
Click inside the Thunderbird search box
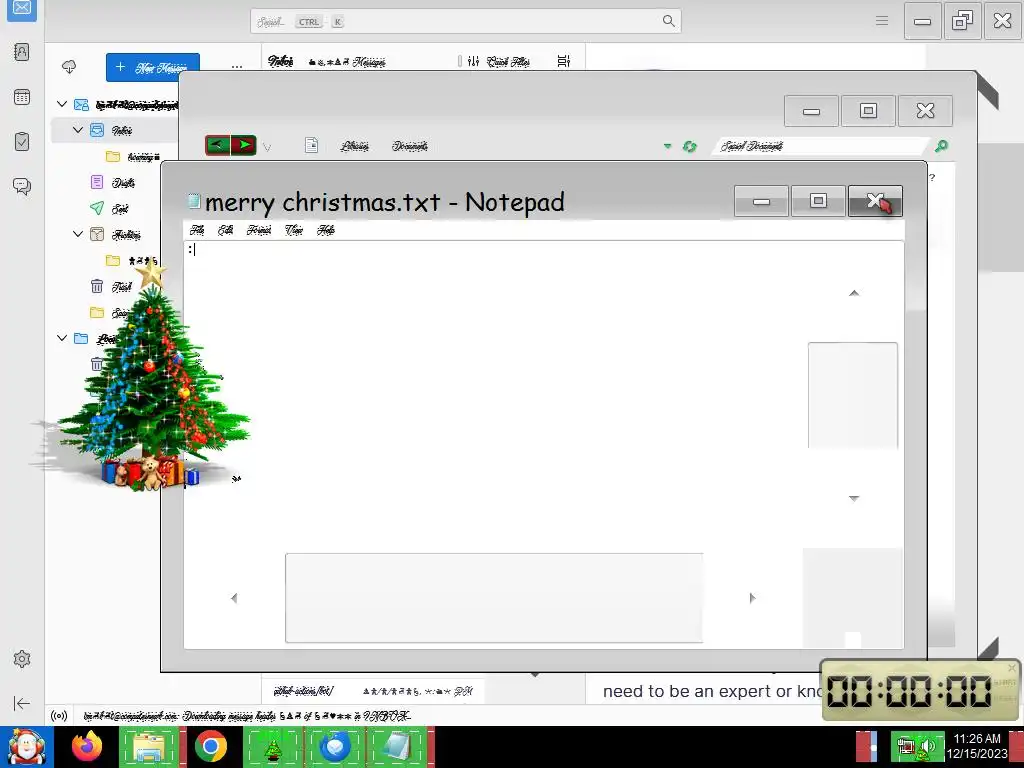465,22
